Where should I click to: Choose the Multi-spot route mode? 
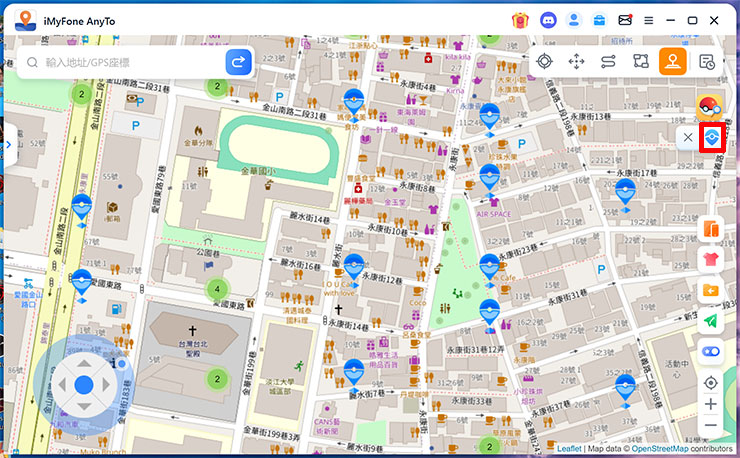[640, 62]
